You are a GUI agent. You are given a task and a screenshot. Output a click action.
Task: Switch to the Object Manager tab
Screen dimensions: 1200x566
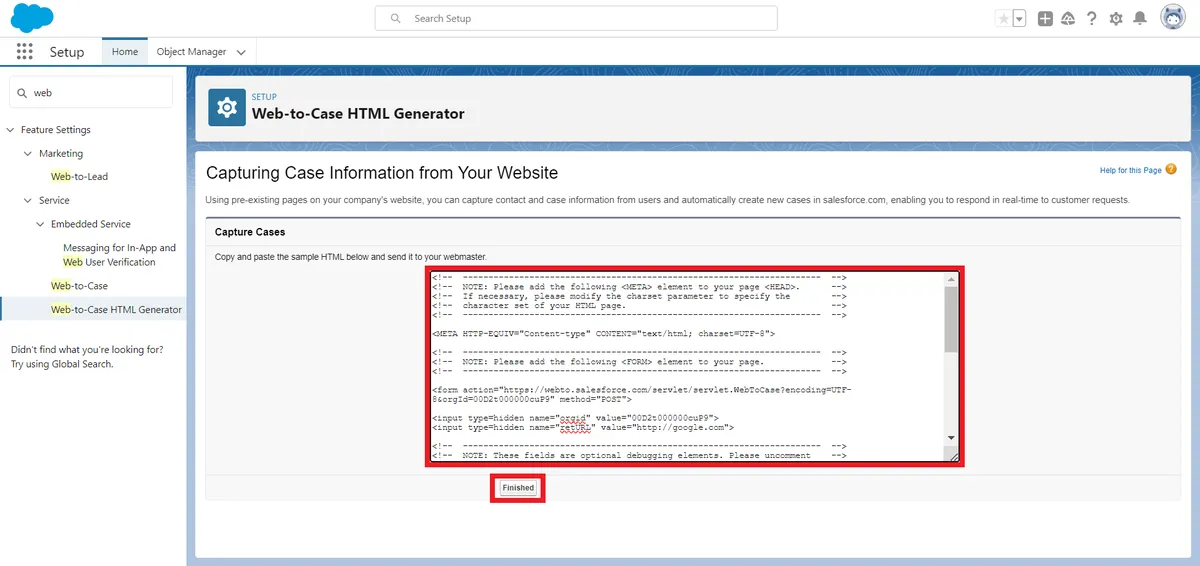191,52
